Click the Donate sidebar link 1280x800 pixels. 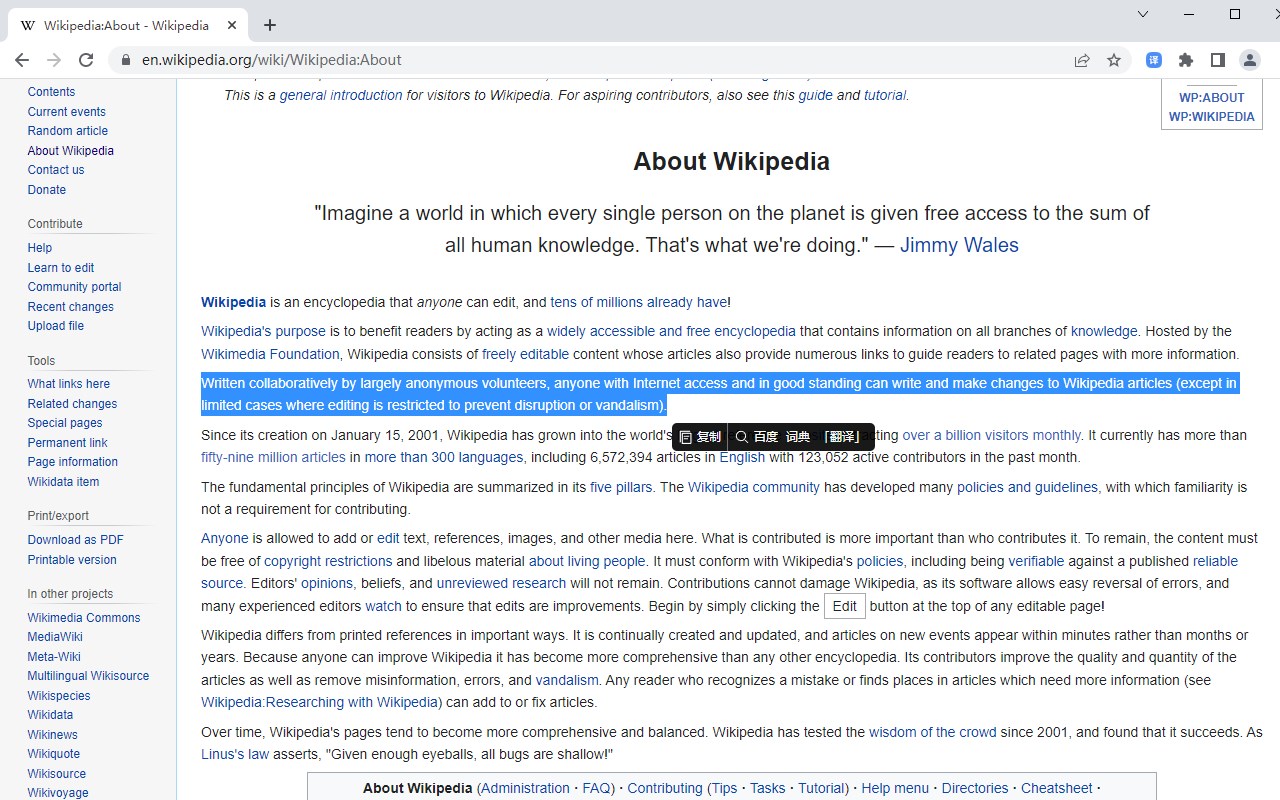click(x=47, y=190)
